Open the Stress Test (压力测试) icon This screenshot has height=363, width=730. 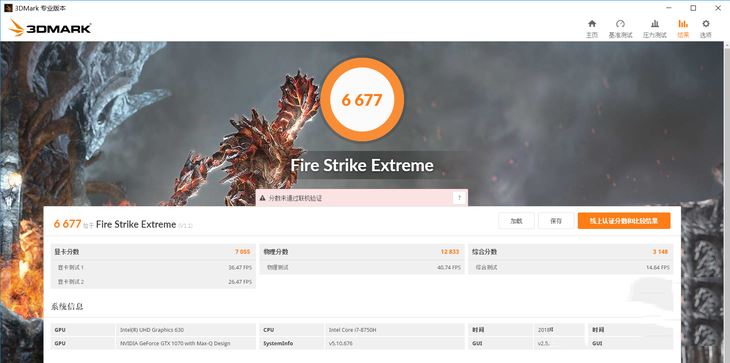pos(655,24)
